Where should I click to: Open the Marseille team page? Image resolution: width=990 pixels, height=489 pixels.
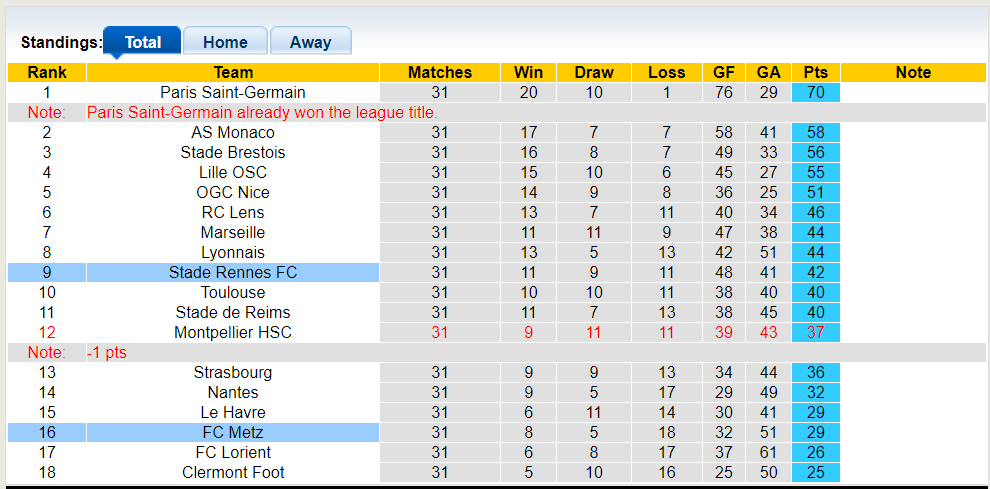tap(233, 232)
